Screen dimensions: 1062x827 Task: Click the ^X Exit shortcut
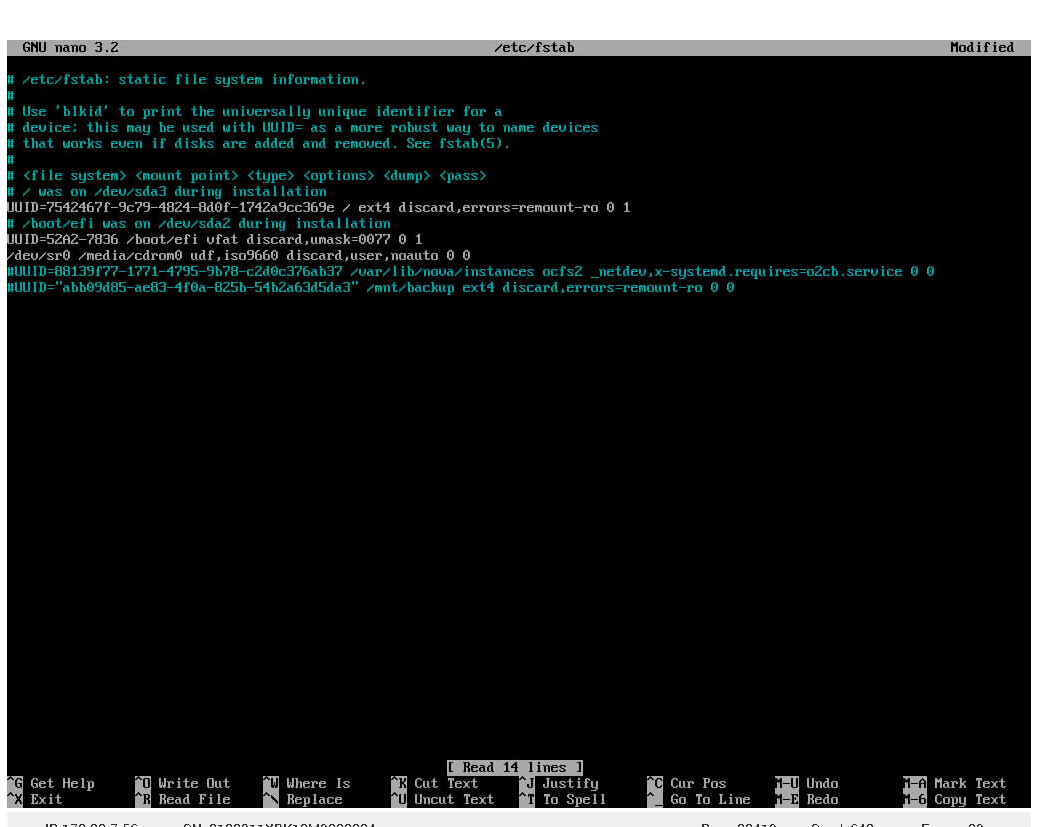pyautogui.click(x=35, y=799)
